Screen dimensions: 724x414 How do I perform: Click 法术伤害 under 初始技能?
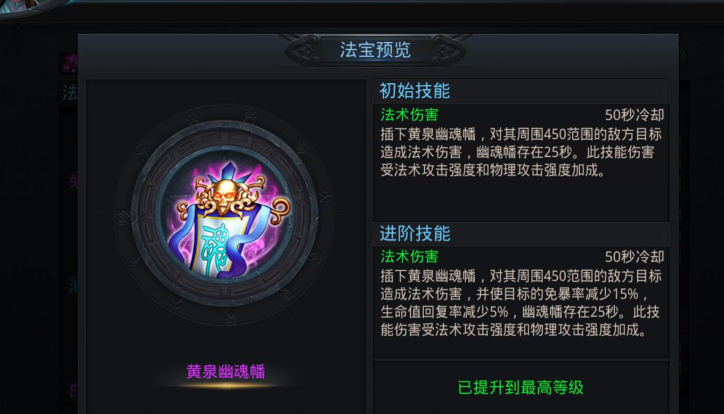(x=410, y=114)
